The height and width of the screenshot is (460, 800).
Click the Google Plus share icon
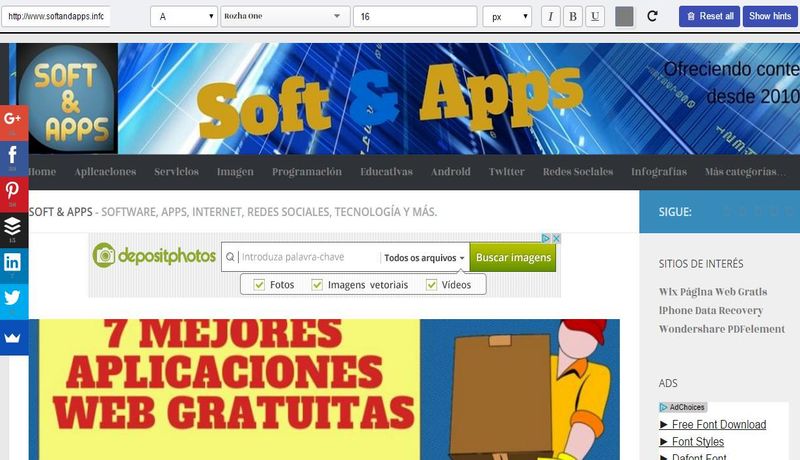[14, 123]
